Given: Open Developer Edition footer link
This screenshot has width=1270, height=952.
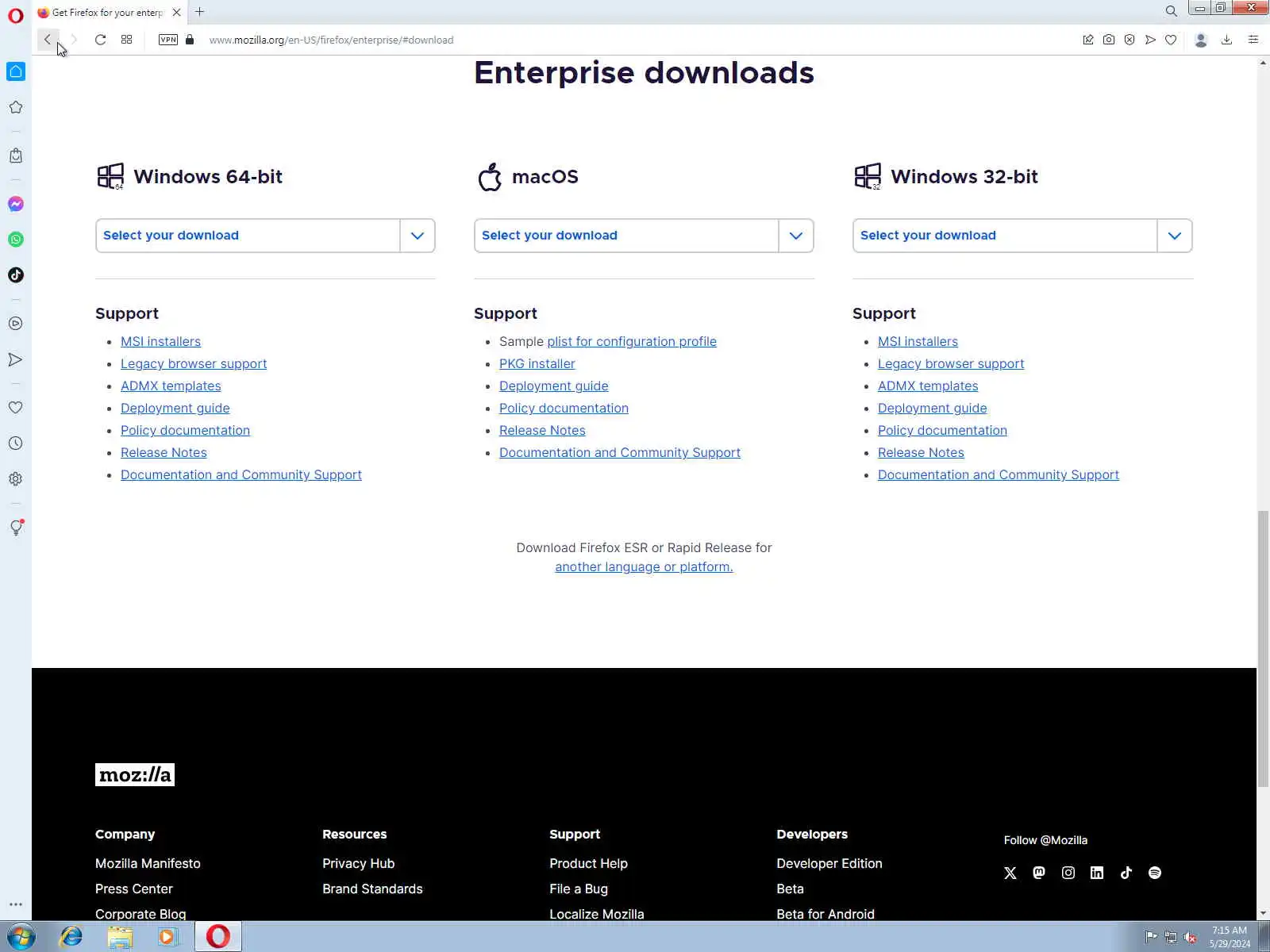Looking at the screenshot, I should pyautogui.click(x=829, y=863).
